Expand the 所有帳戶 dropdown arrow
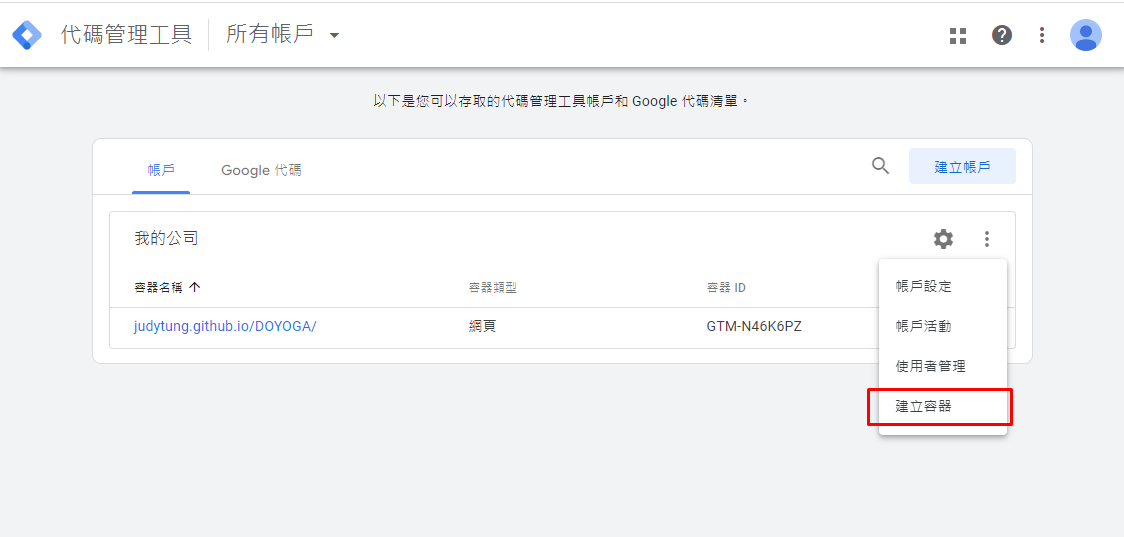The image size is (1124, 537). (x=333, y=35)
